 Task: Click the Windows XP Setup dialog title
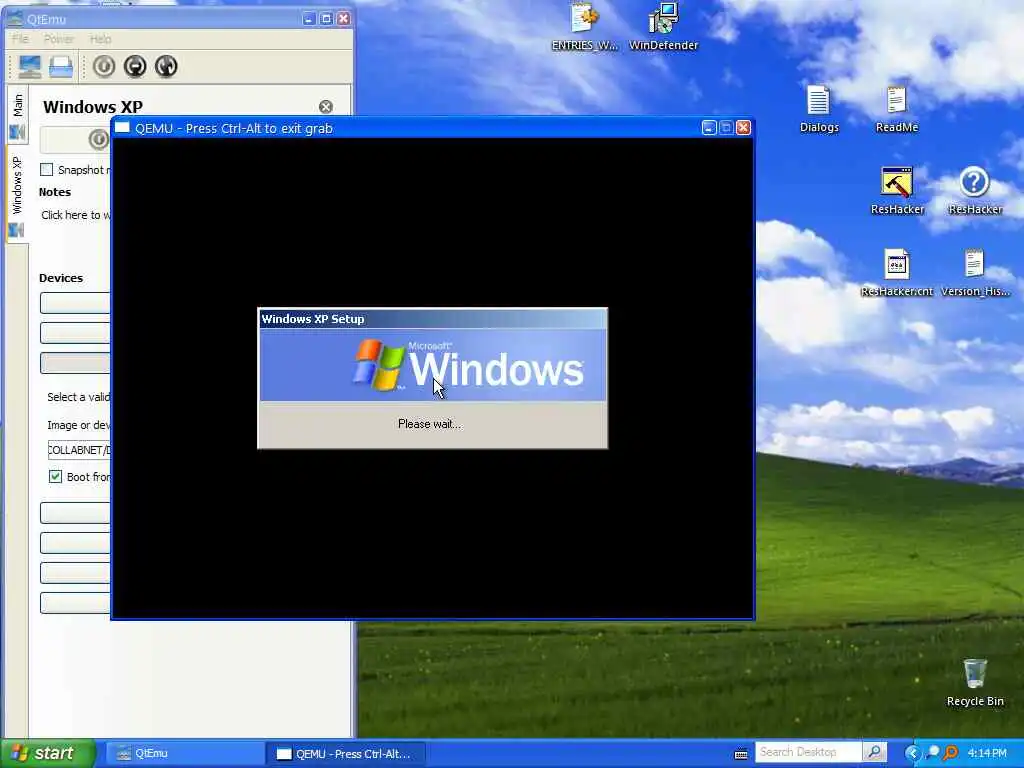click(x=313, y=319)
